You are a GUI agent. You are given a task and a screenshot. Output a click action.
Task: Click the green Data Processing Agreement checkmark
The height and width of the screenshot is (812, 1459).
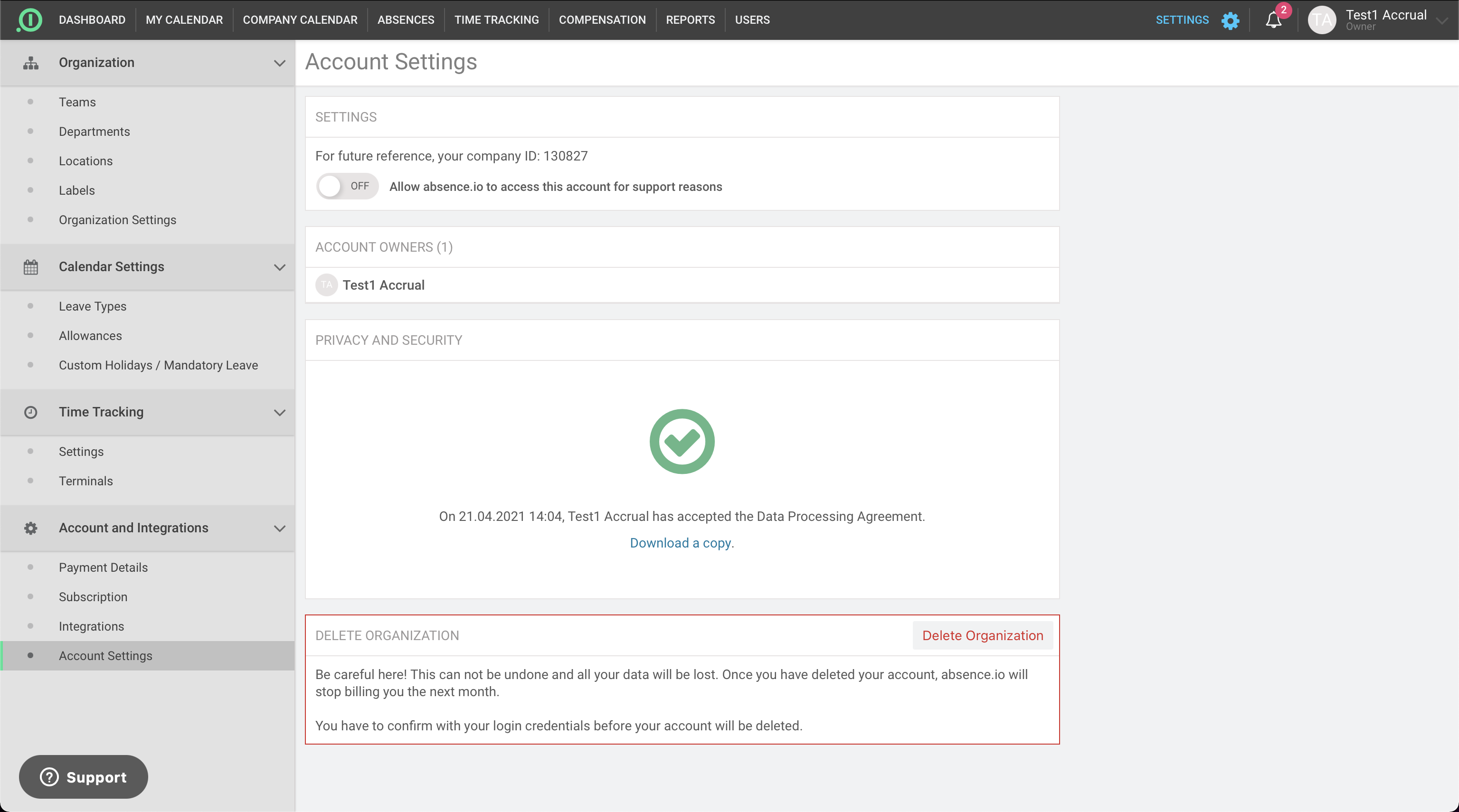(x=682, y=441)
